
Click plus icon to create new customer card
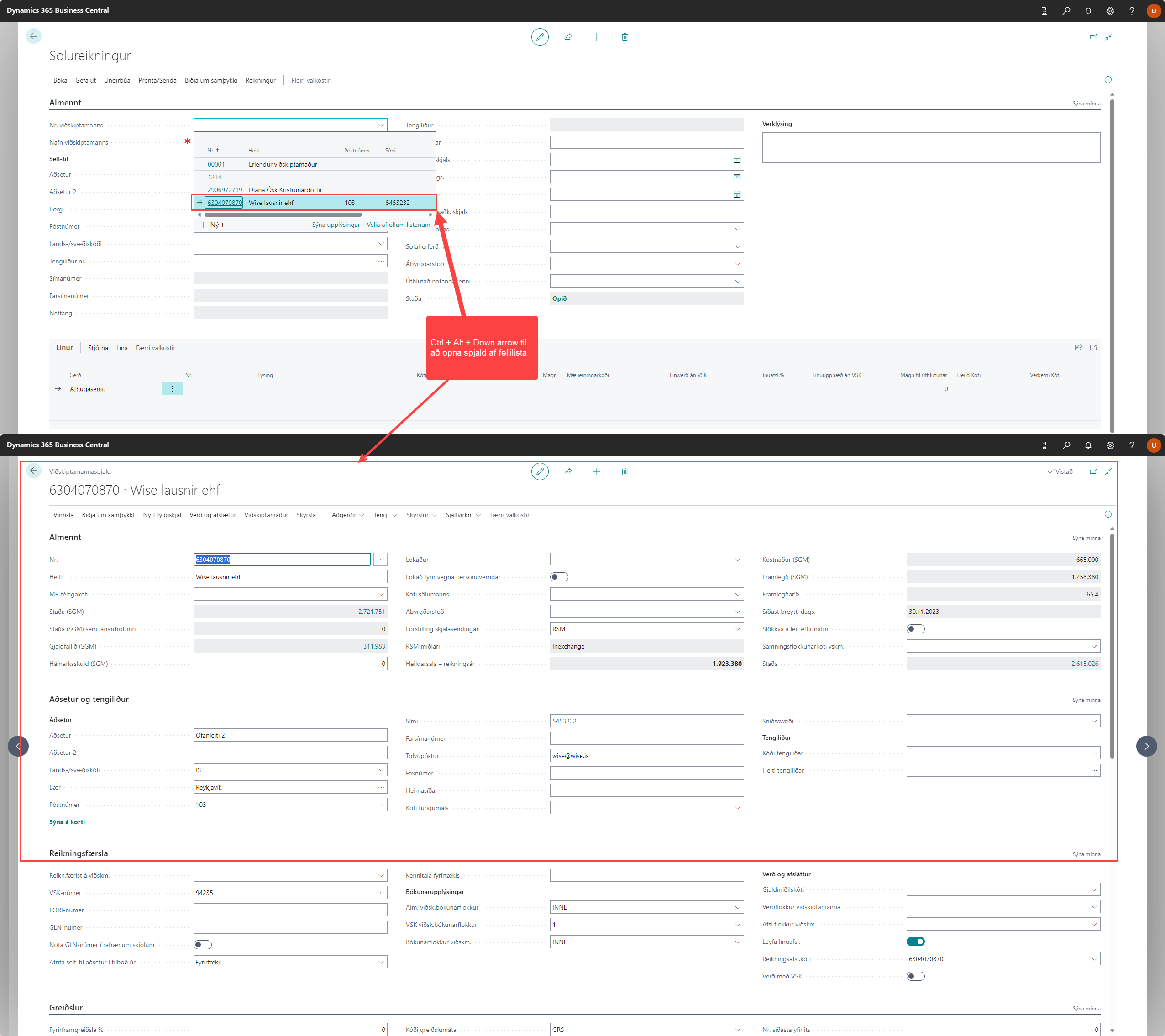pos(596,471)
